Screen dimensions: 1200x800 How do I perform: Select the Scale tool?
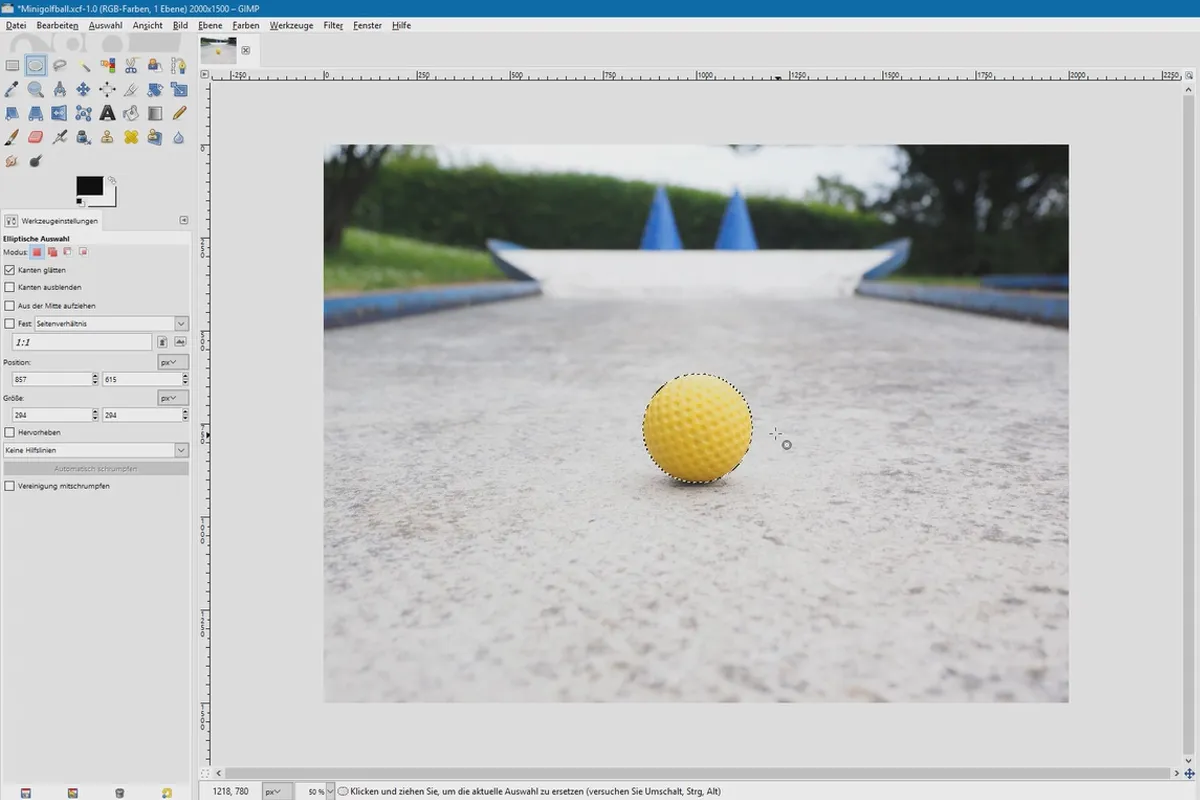pos(179,89)
